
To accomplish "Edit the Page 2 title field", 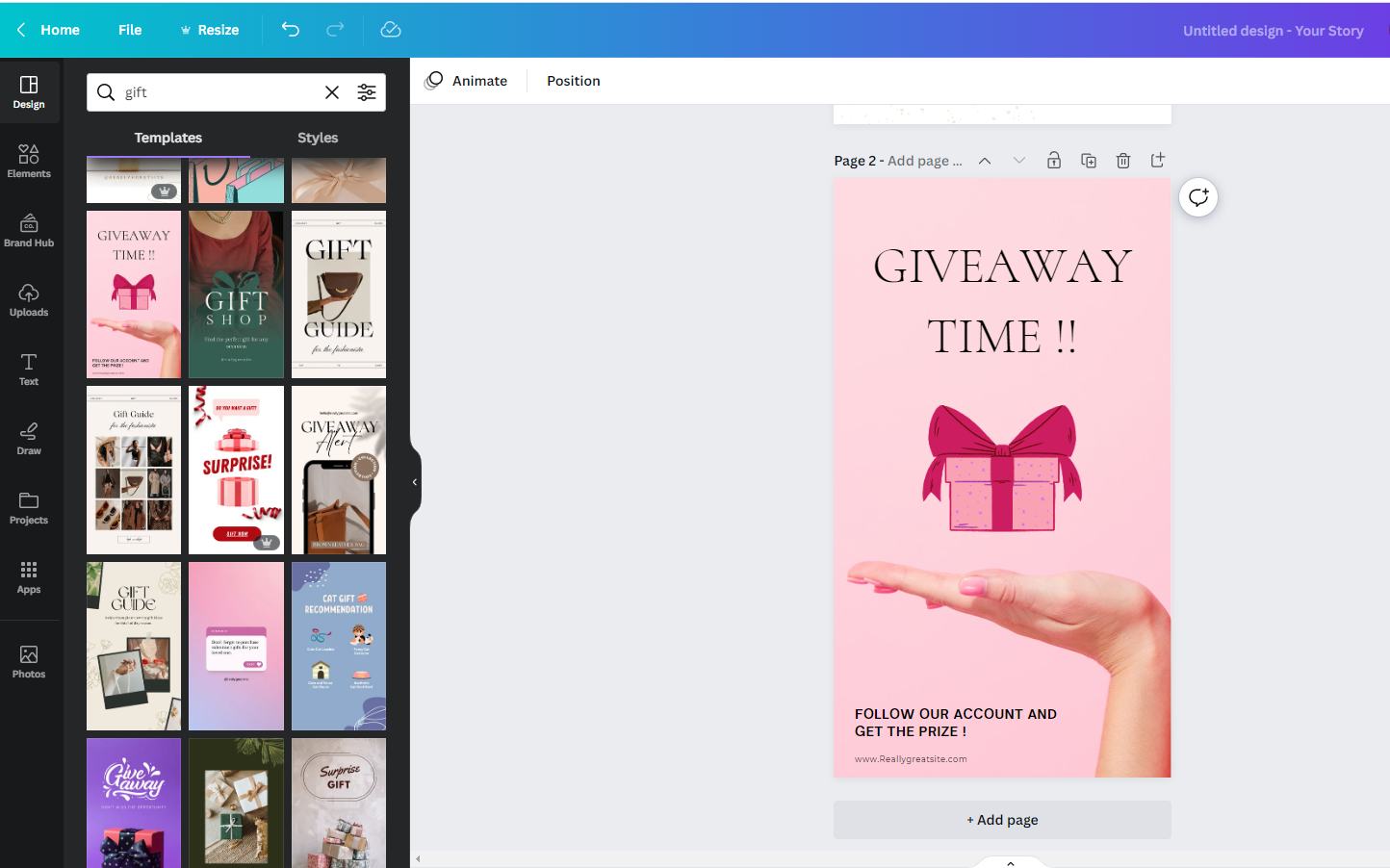I will point(924,161).
